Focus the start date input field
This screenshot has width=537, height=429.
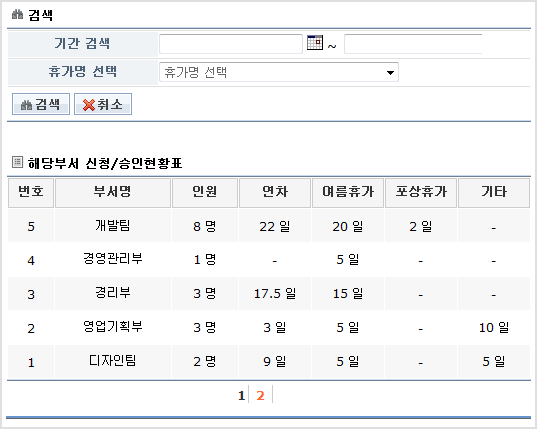point(231,44)
